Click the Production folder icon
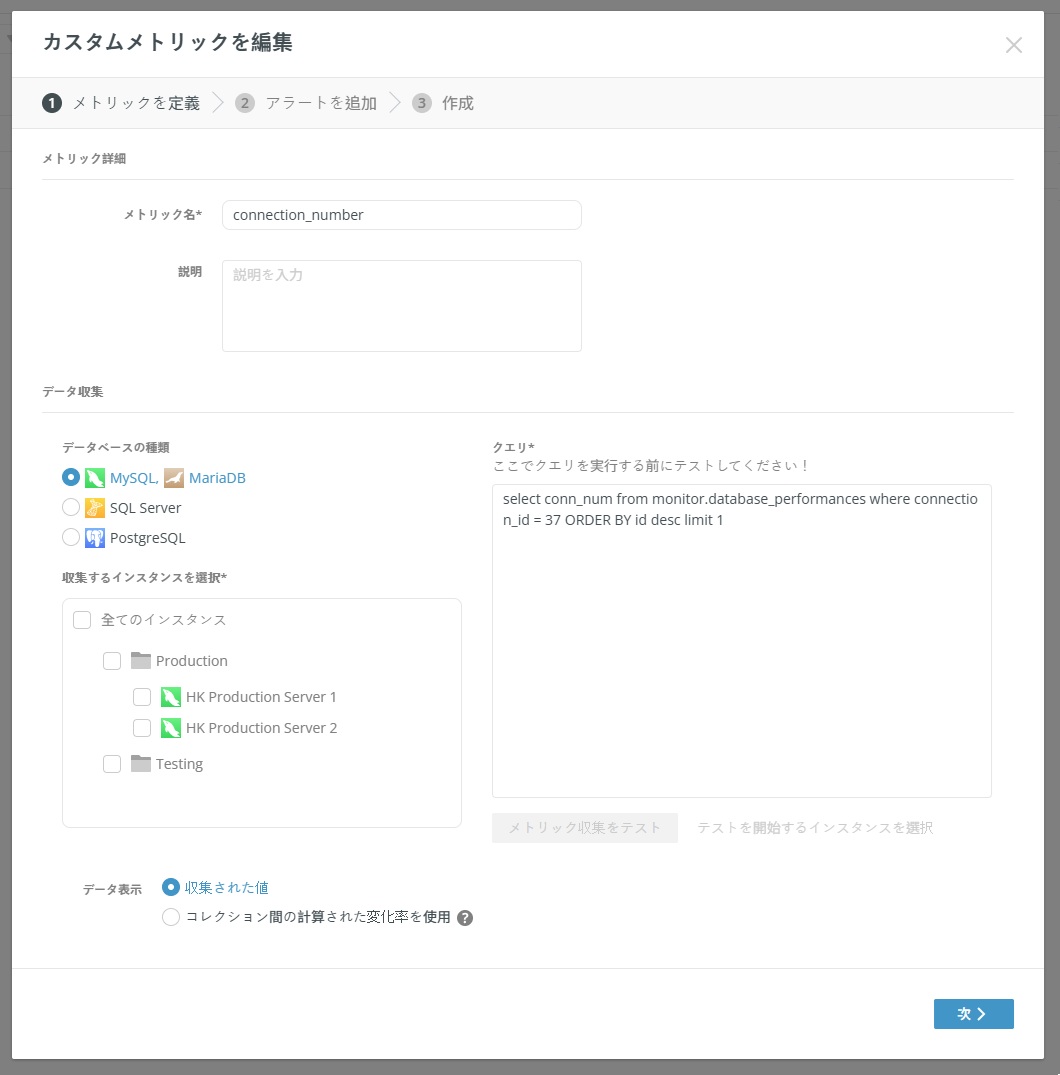Image resolution: width=1060 pixels, height=1075 pixels. point(141,661)
